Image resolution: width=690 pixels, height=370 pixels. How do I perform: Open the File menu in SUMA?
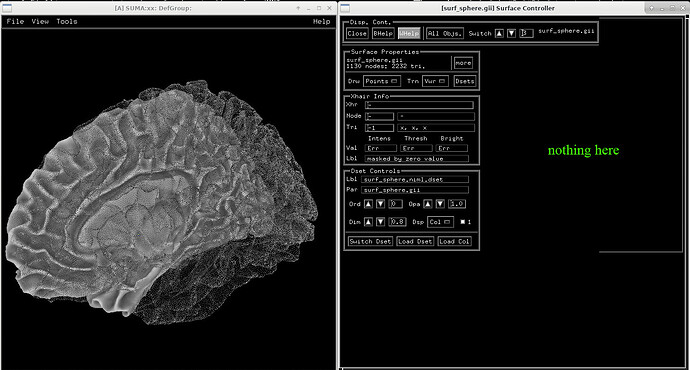tap(15, 21)
